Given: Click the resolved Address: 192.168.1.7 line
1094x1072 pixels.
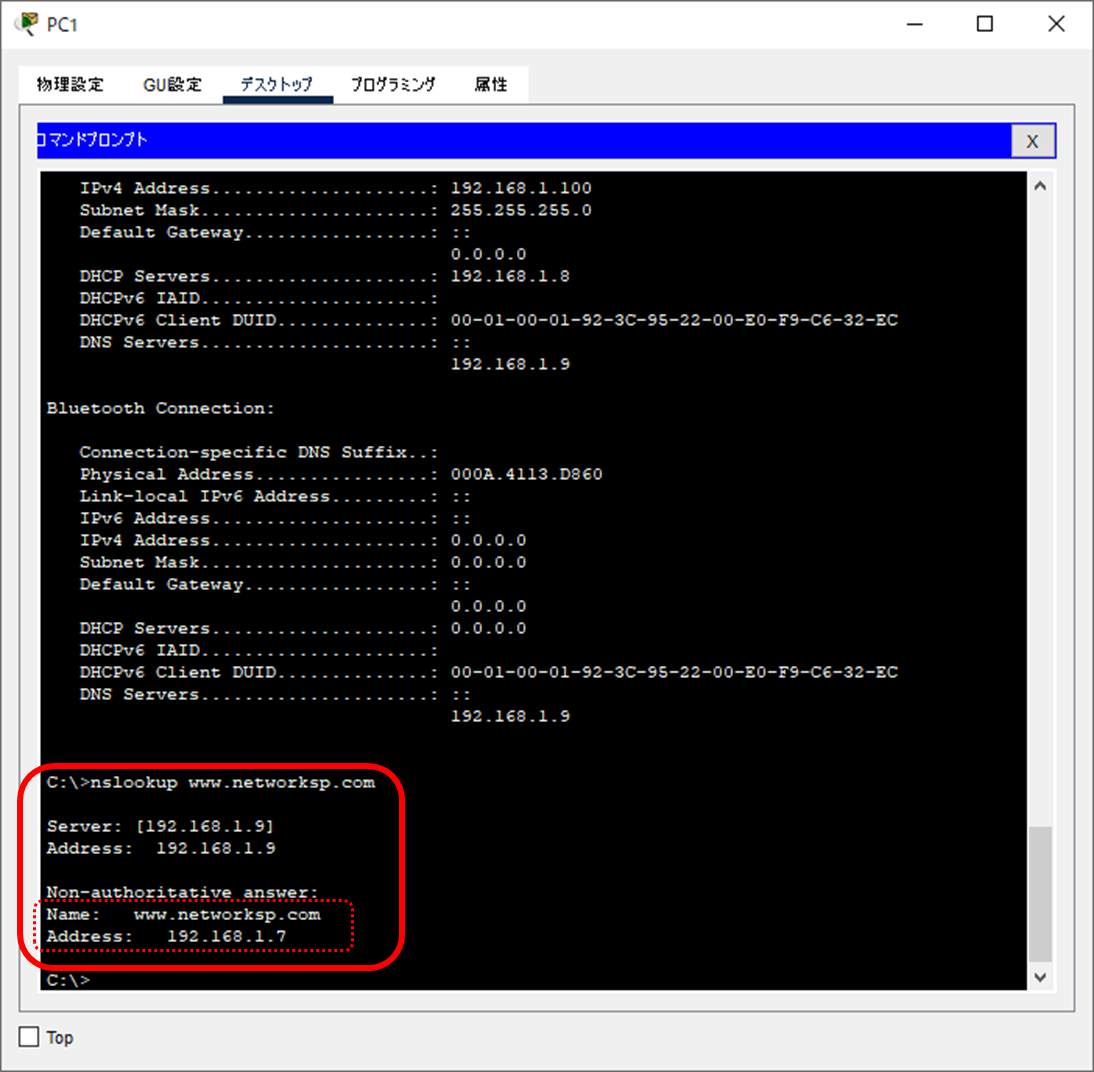Looking at the screenshot, I should pyautogui.click(x=166, y=937).
